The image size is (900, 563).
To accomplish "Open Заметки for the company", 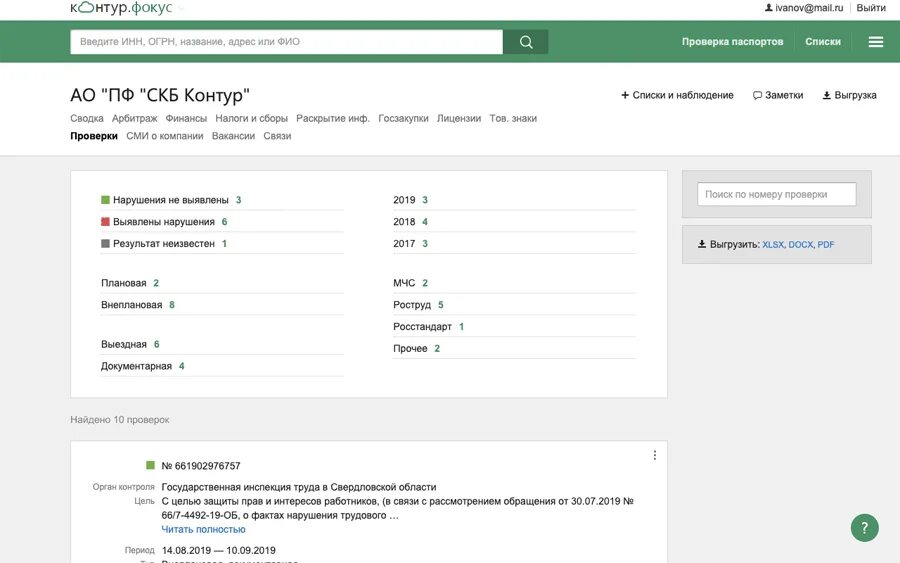I will pos(778,95).
